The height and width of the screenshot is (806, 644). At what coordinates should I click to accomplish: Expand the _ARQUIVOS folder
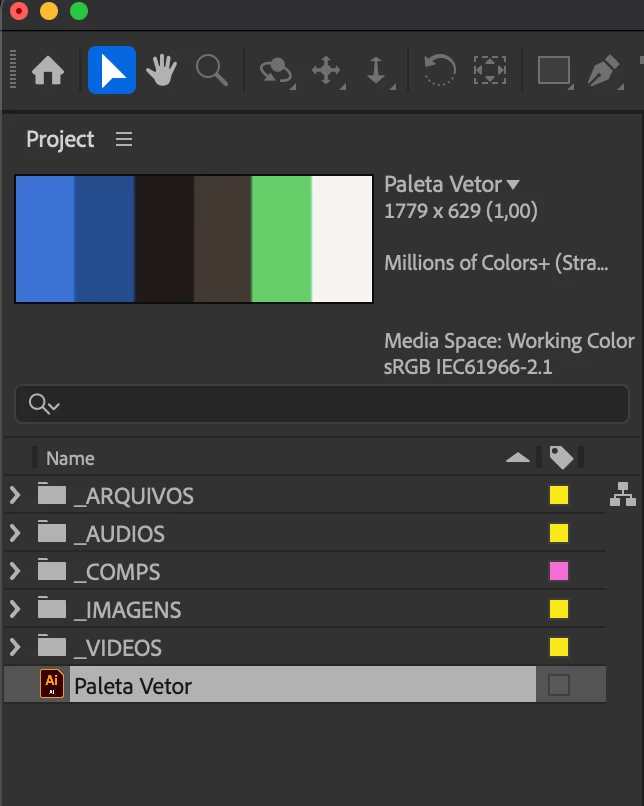click(15, 495)
